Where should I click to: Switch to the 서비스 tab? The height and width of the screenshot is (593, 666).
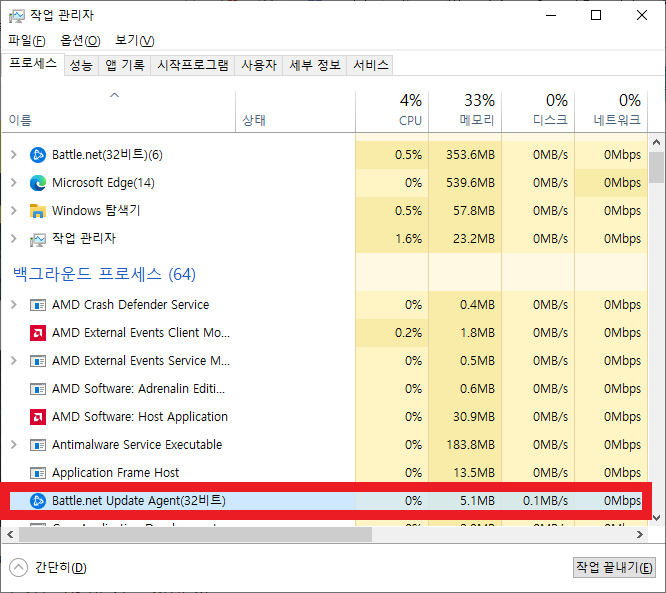[x=370, y=65]
